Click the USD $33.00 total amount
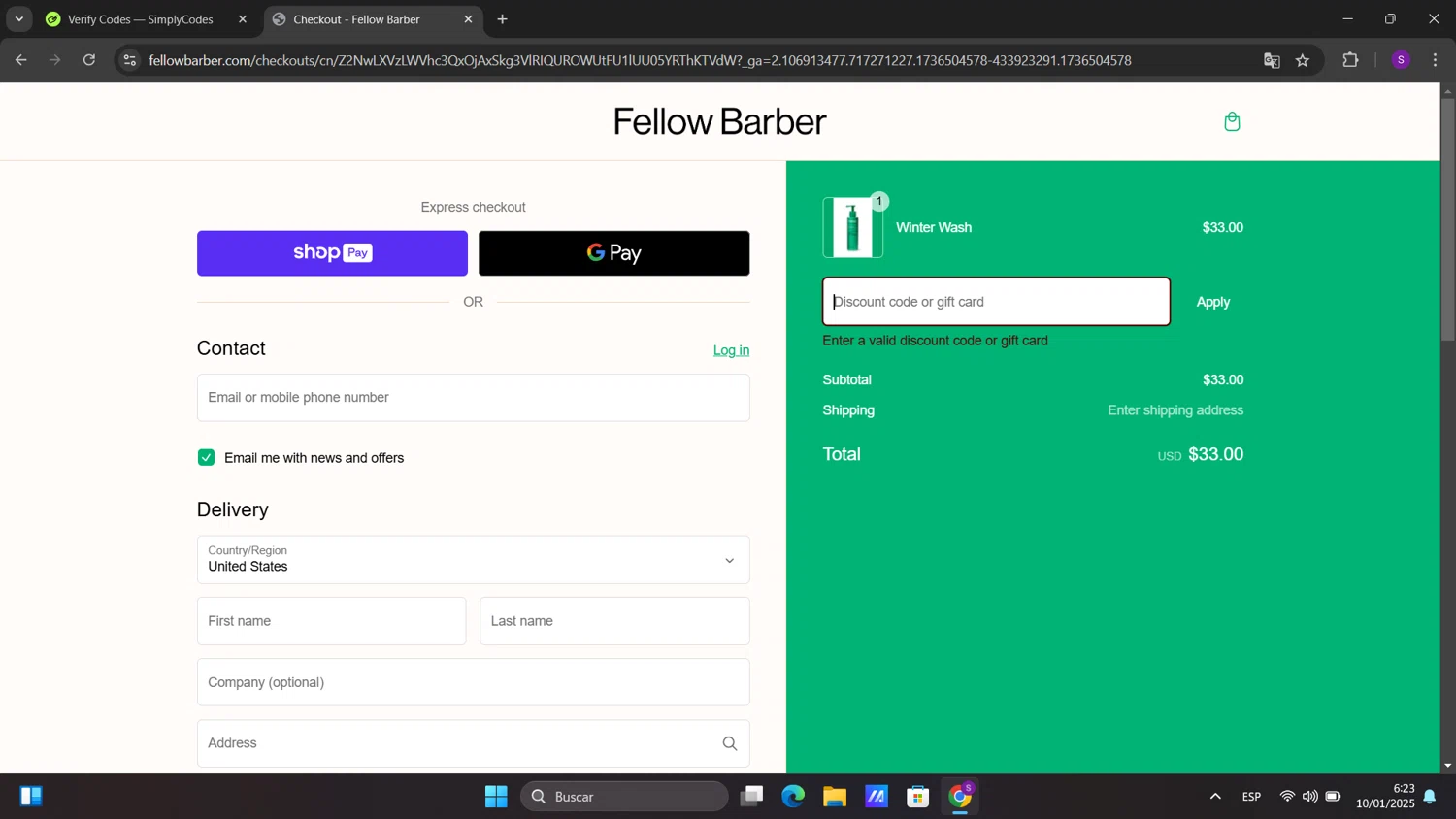 coord(1201,454)
